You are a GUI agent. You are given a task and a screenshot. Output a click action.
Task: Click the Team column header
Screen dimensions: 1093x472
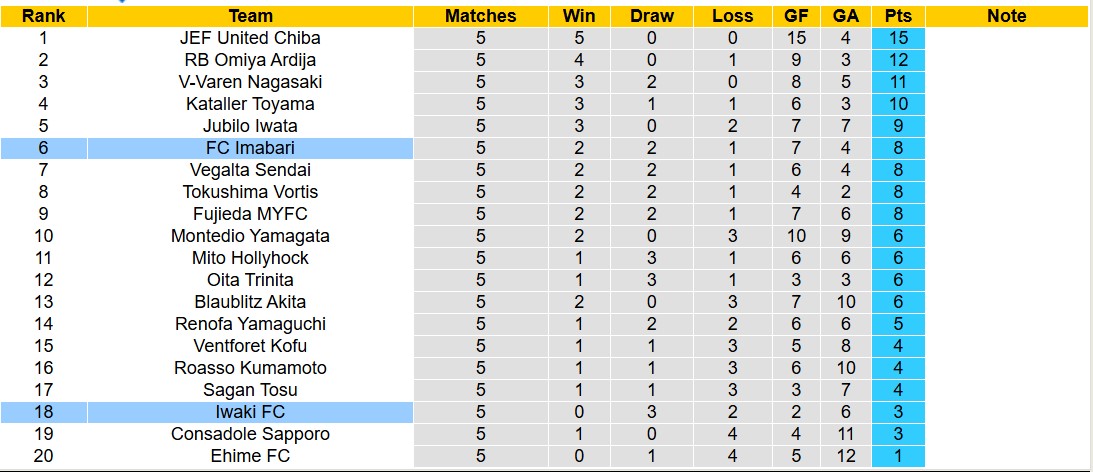pos(250,16)
